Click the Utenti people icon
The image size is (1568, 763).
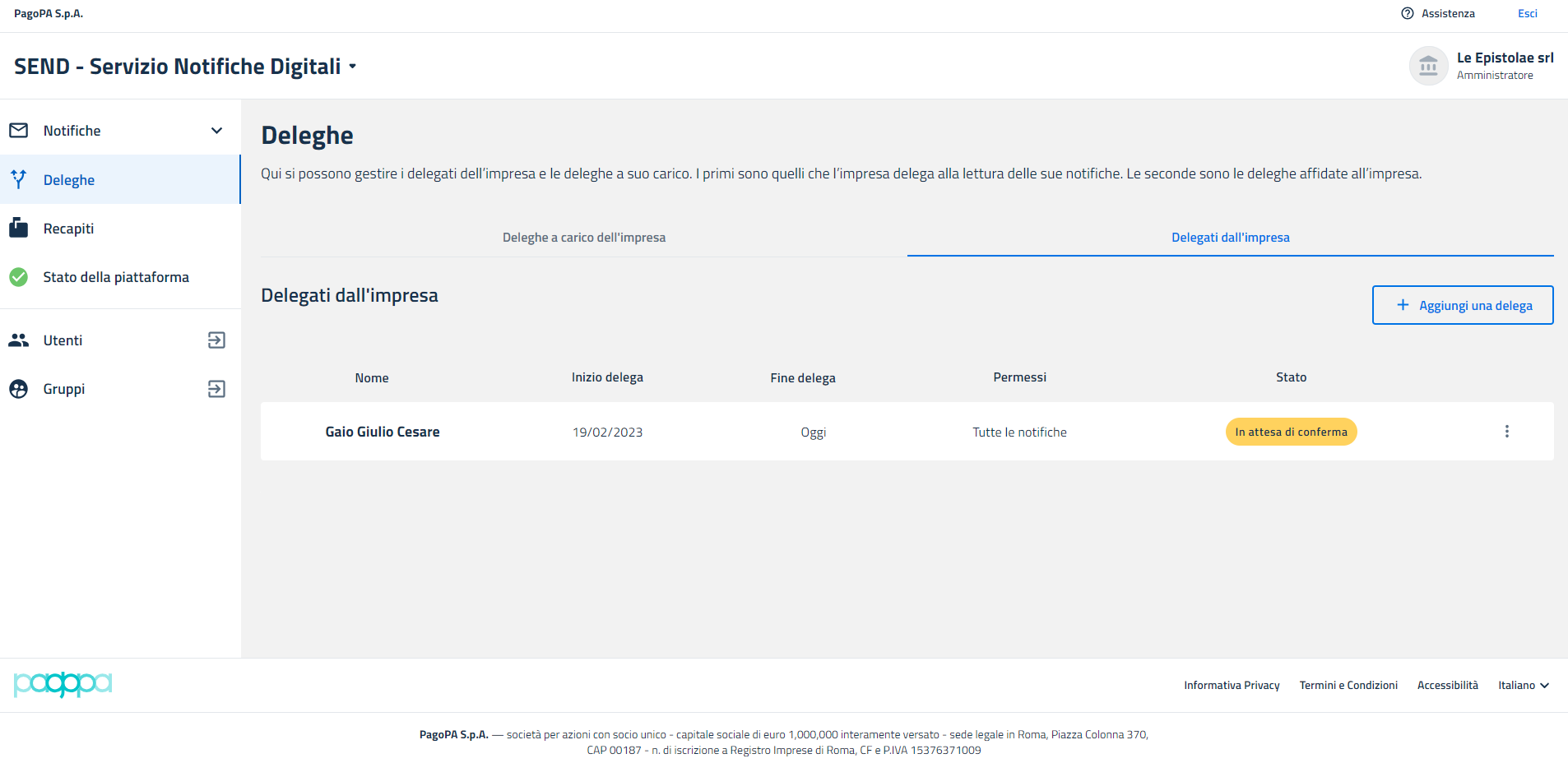pos(18,340)
